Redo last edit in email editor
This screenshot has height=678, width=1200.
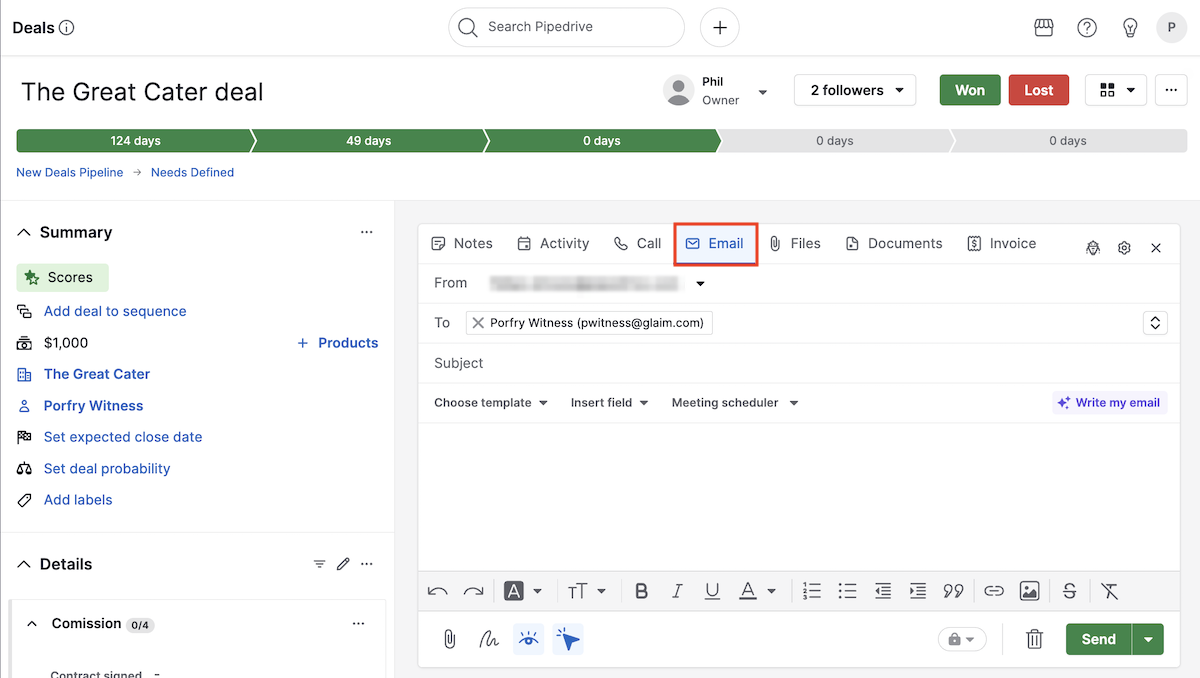coord(473,591)
